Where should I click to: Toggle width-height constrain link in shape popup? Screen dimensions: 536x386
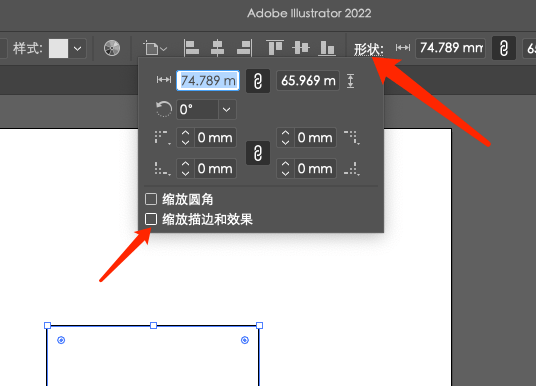pyautogui.click(x=258, y=81)
